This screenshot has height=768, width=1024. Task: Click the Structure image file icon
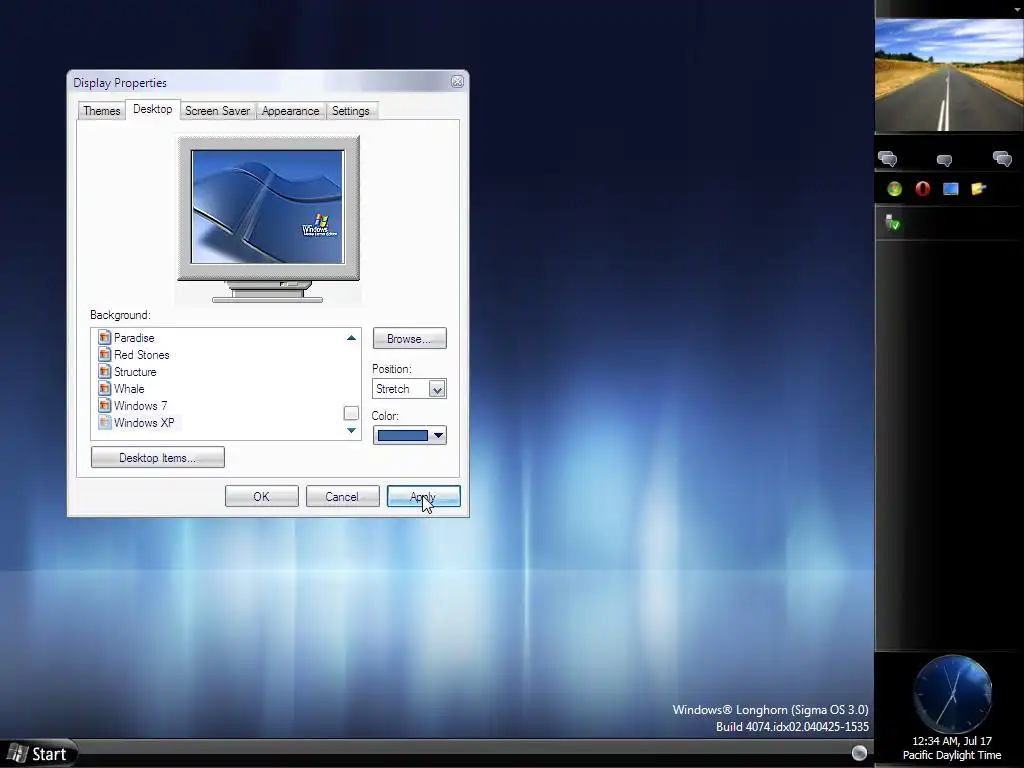pyautogui.click(x=104, y=371)
